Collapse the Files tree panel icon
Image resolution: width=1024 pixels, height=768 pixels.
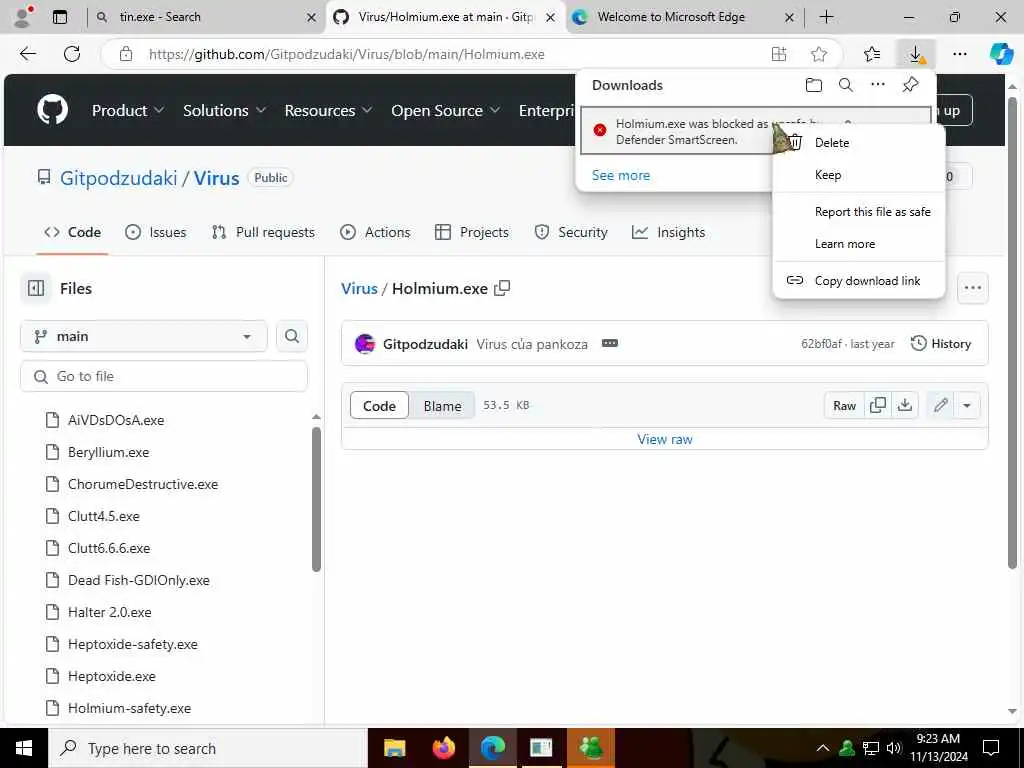coord(36,288)
